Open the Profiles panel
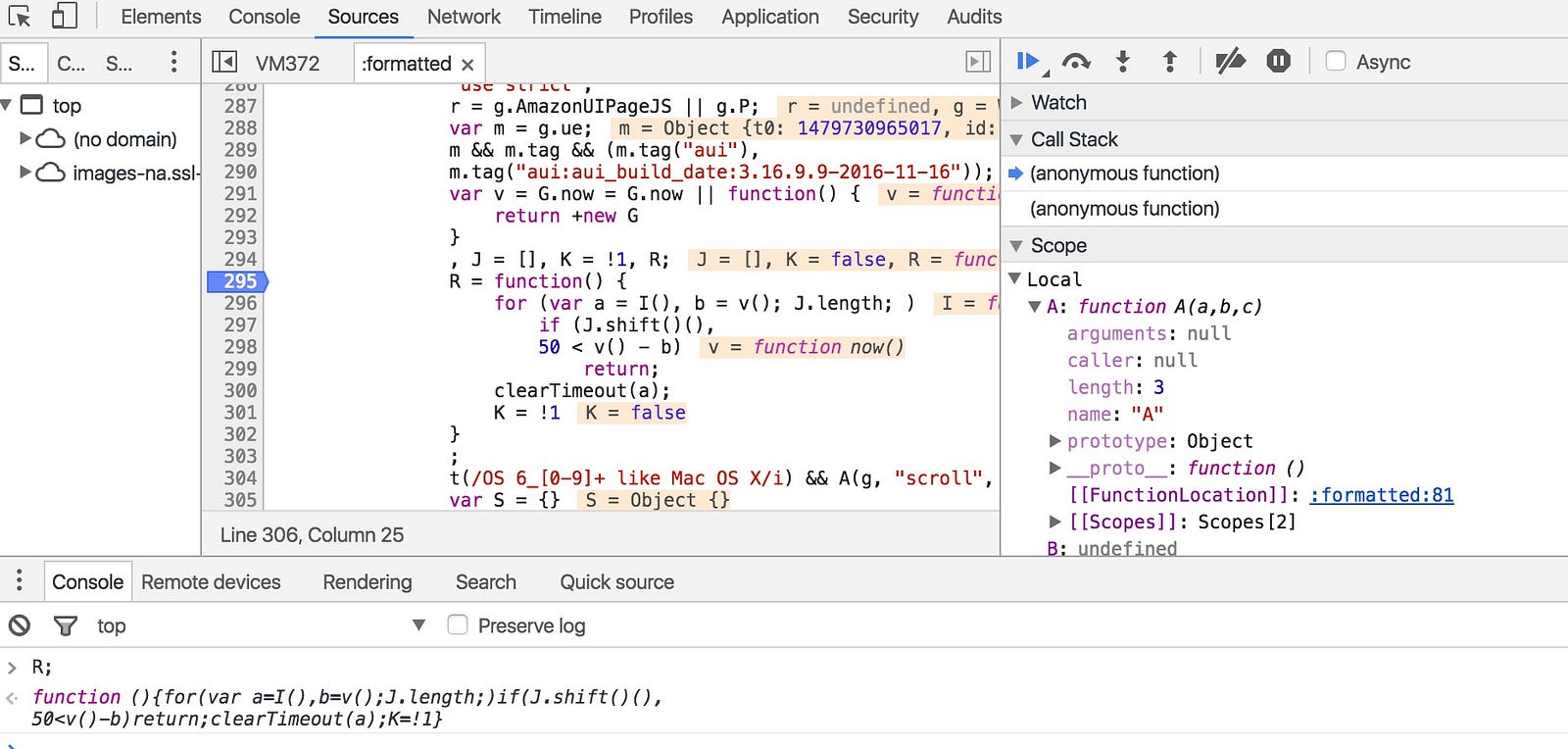The height and width of the screenshot is (749, 1568). [661, 17]
